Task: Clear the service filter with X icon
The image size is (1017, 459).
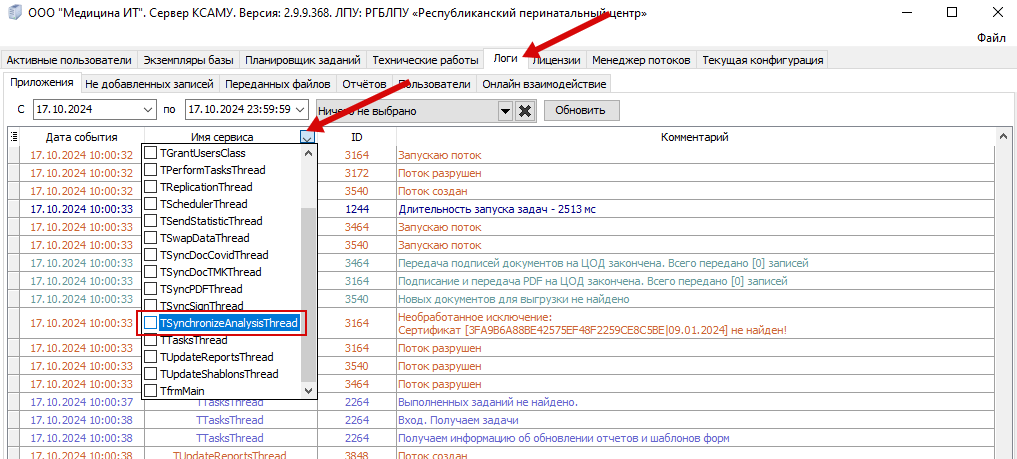Action: (x=525, y=111)
